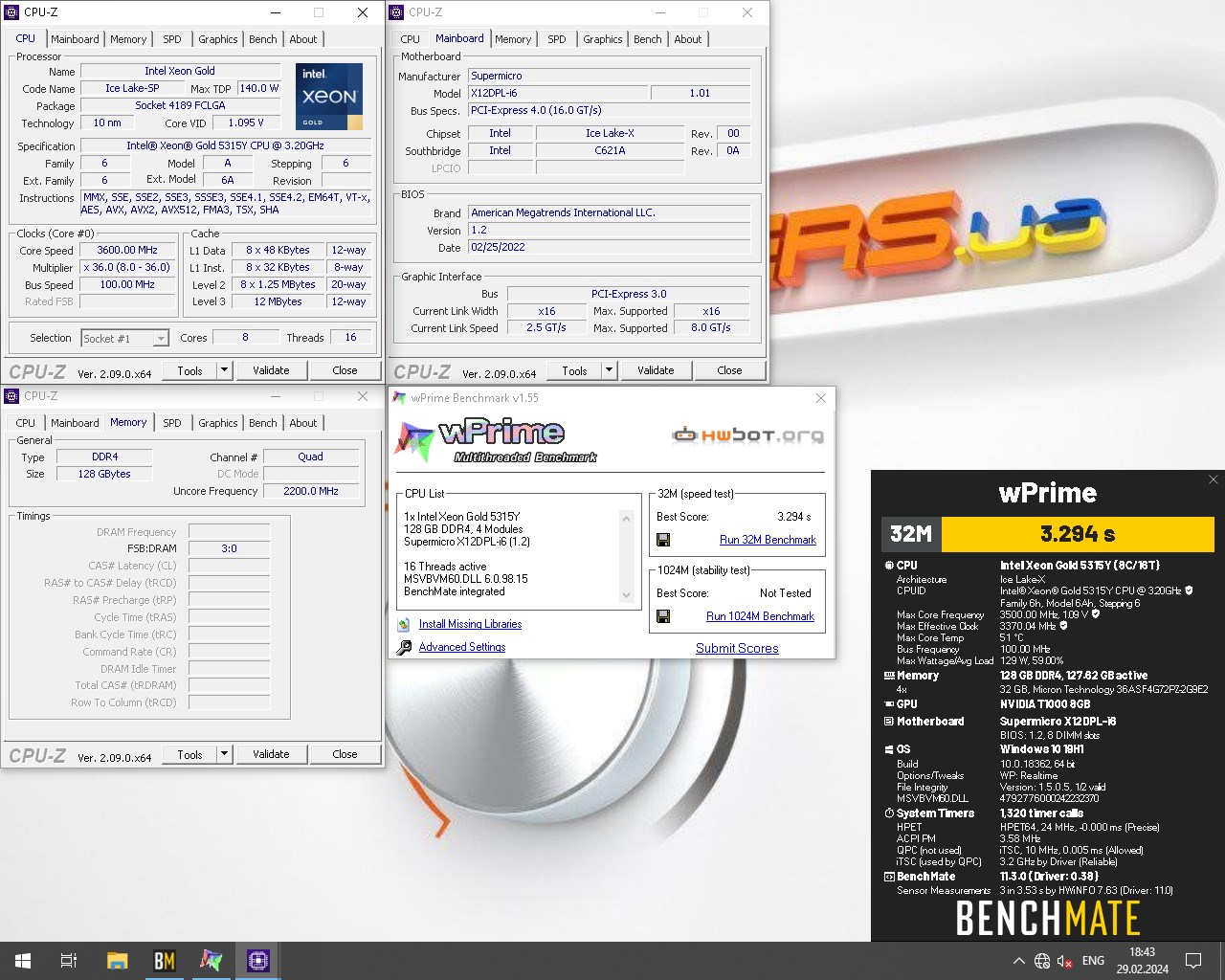Open BenchMate taskbar icon

165,961
